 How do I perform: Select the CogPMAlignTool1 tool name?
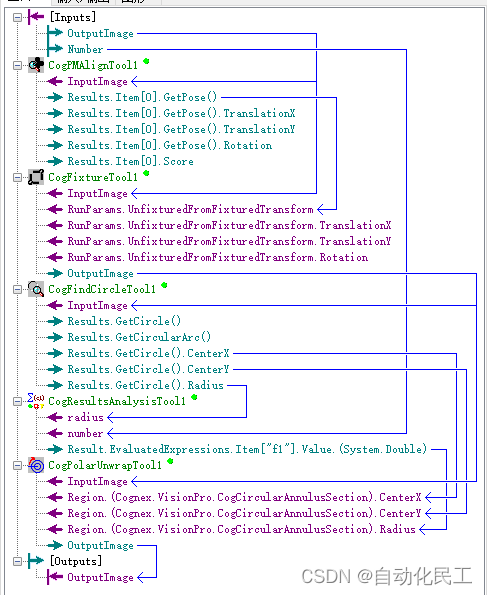point(93,65)
